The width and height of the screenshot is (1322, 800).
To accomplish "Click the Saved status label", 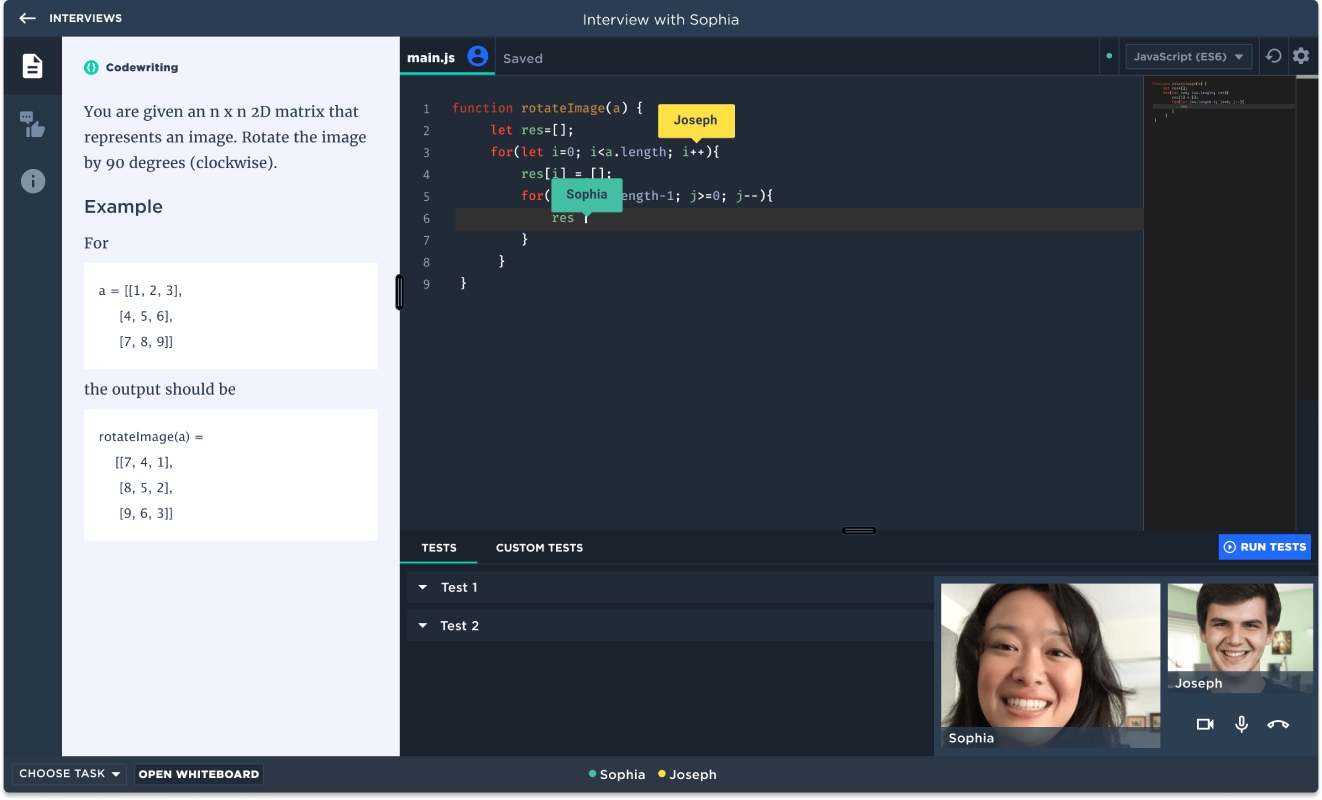I will [x=523, y=58].
